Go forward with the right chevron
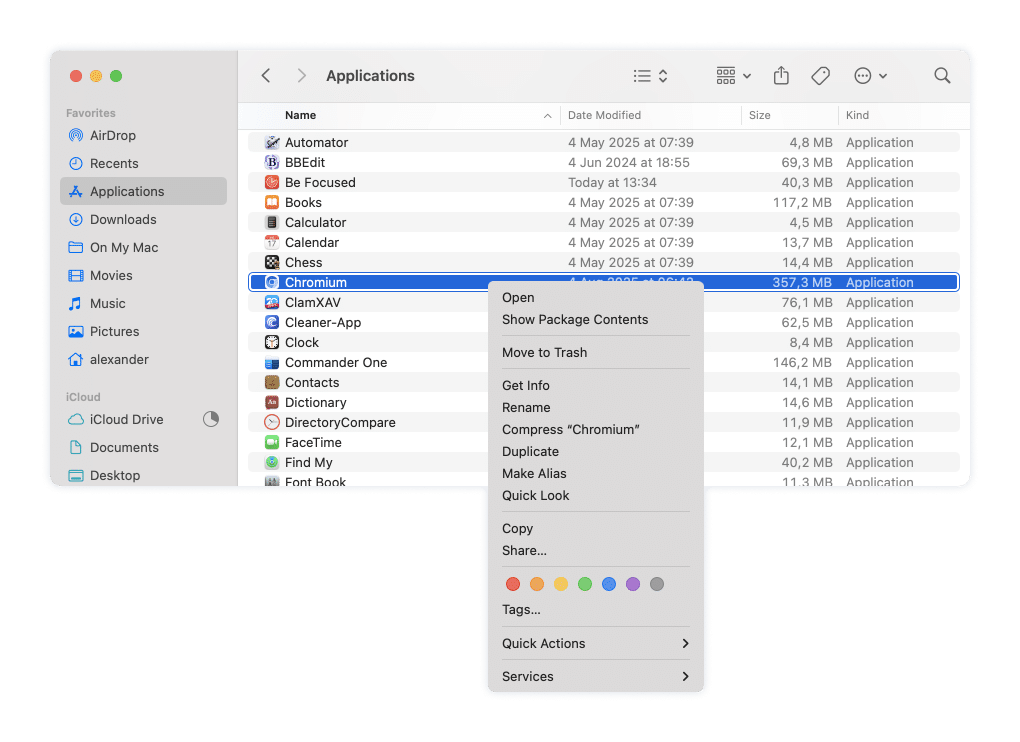This screenshot has width=1020, height=742. [x=301, y=75]
